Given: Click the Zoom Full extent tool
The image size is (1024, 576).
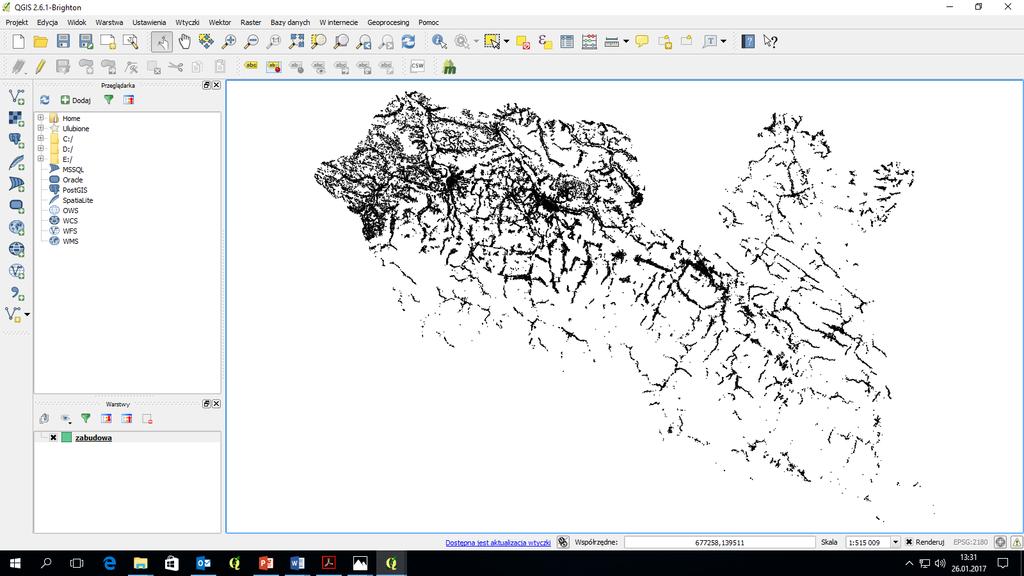Looking at the screenshot, I should pyautogui.click(x=296, y=42).
